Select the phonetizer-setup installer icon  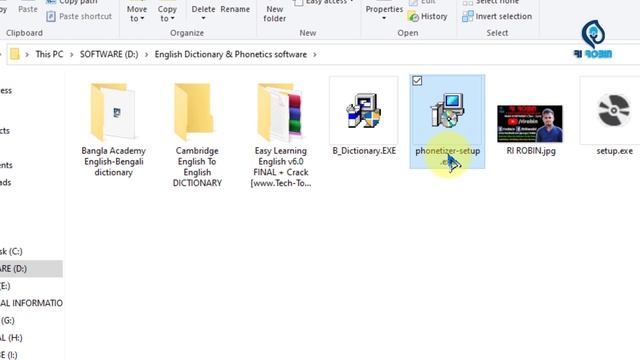[x=447, y=111]
